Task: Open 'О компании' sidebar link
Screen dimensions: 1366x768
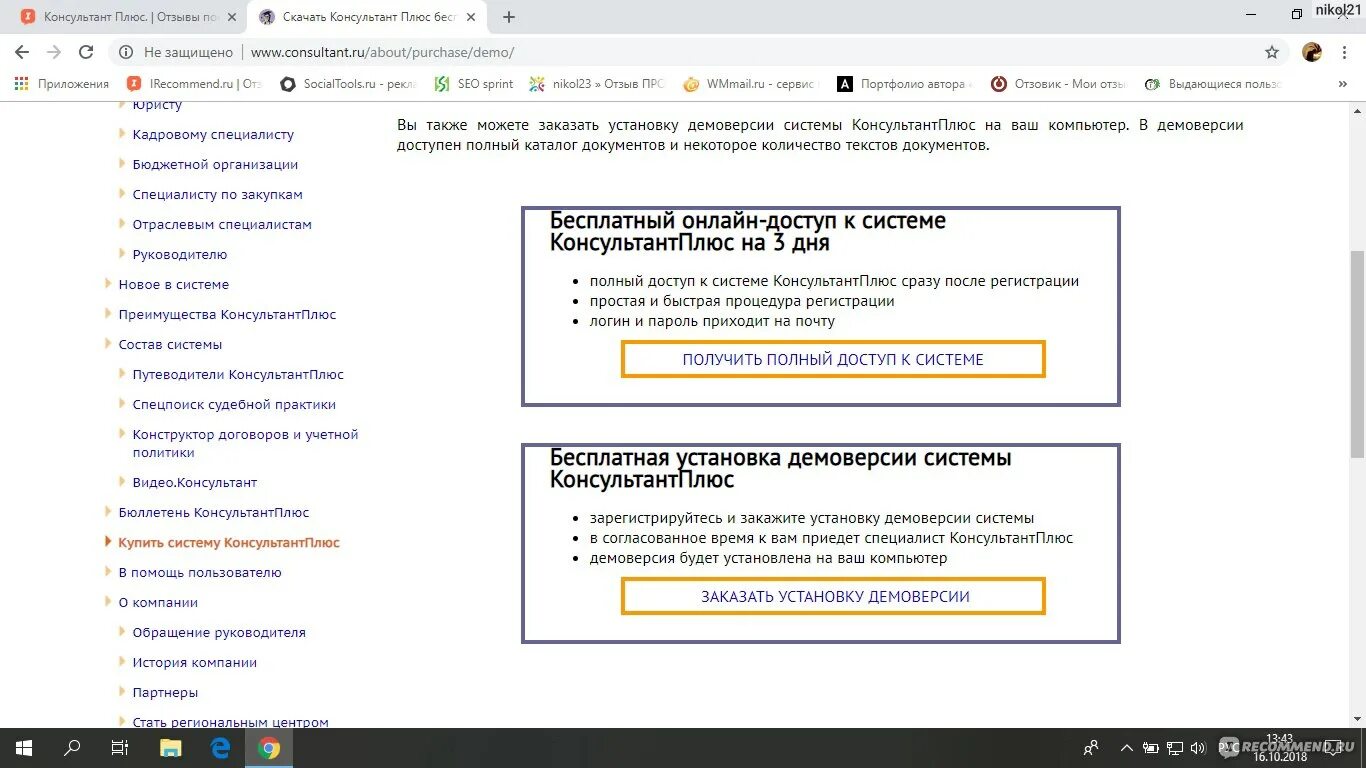Action: pos(158,602)
